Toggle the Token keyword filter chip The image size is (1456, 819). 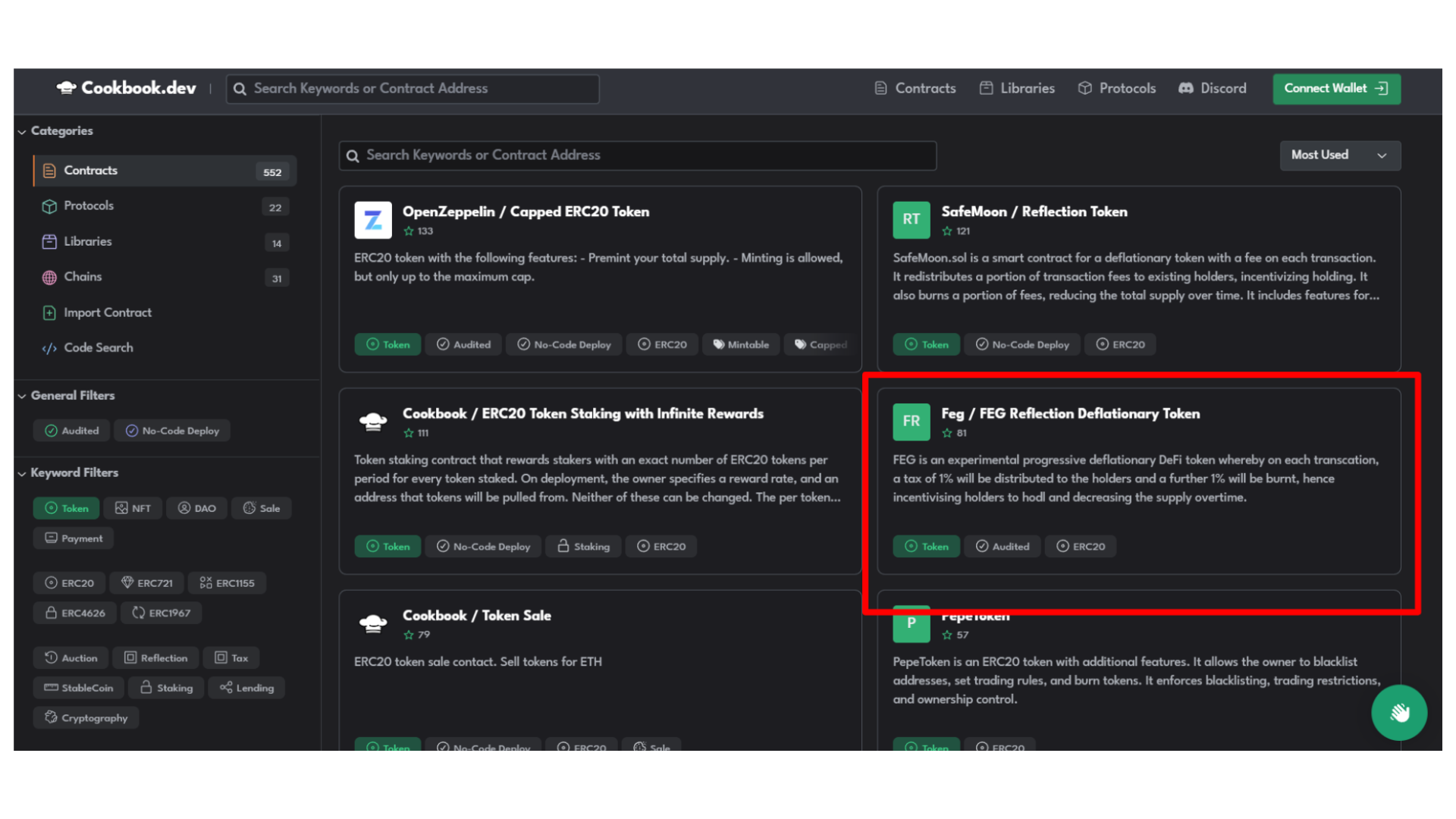point(66,508)
